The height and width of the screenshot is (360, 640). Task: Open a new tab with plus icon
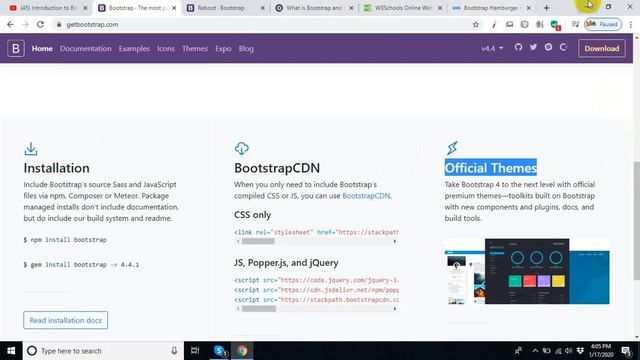547,8
